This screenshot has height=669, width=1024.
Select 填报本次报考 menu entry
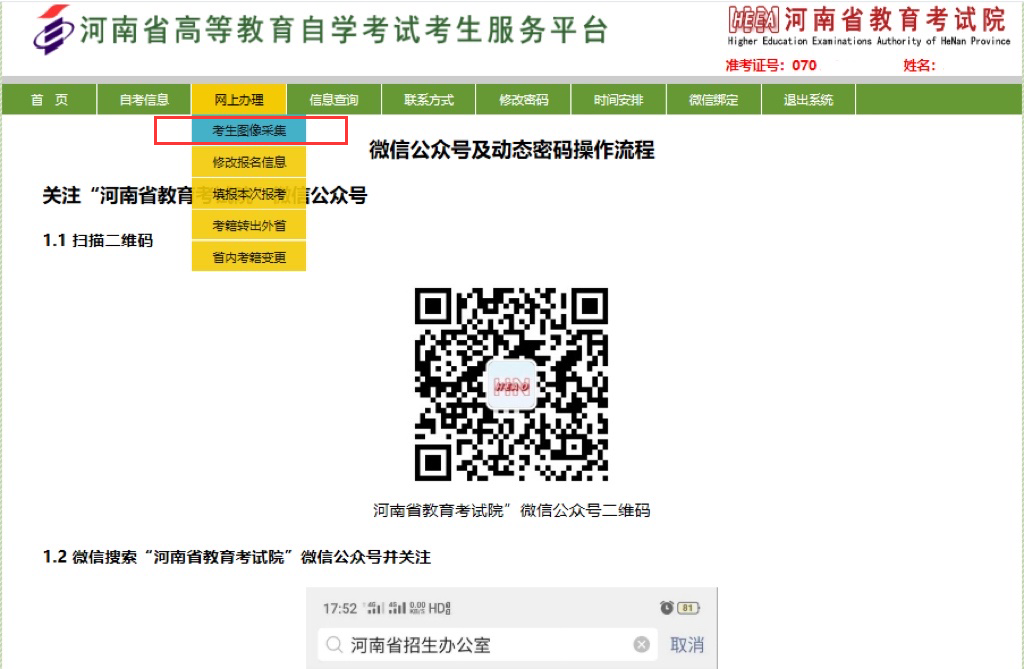pyautogui.click(x=249, y=194)
